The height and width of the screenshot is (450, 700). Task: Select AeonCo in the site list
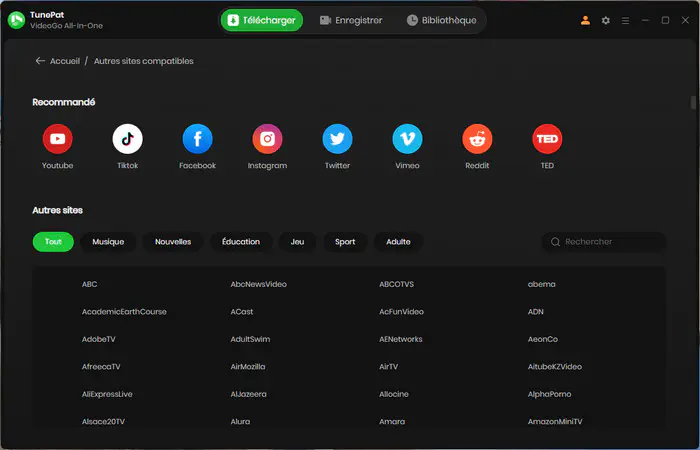[x=543, y=339]
